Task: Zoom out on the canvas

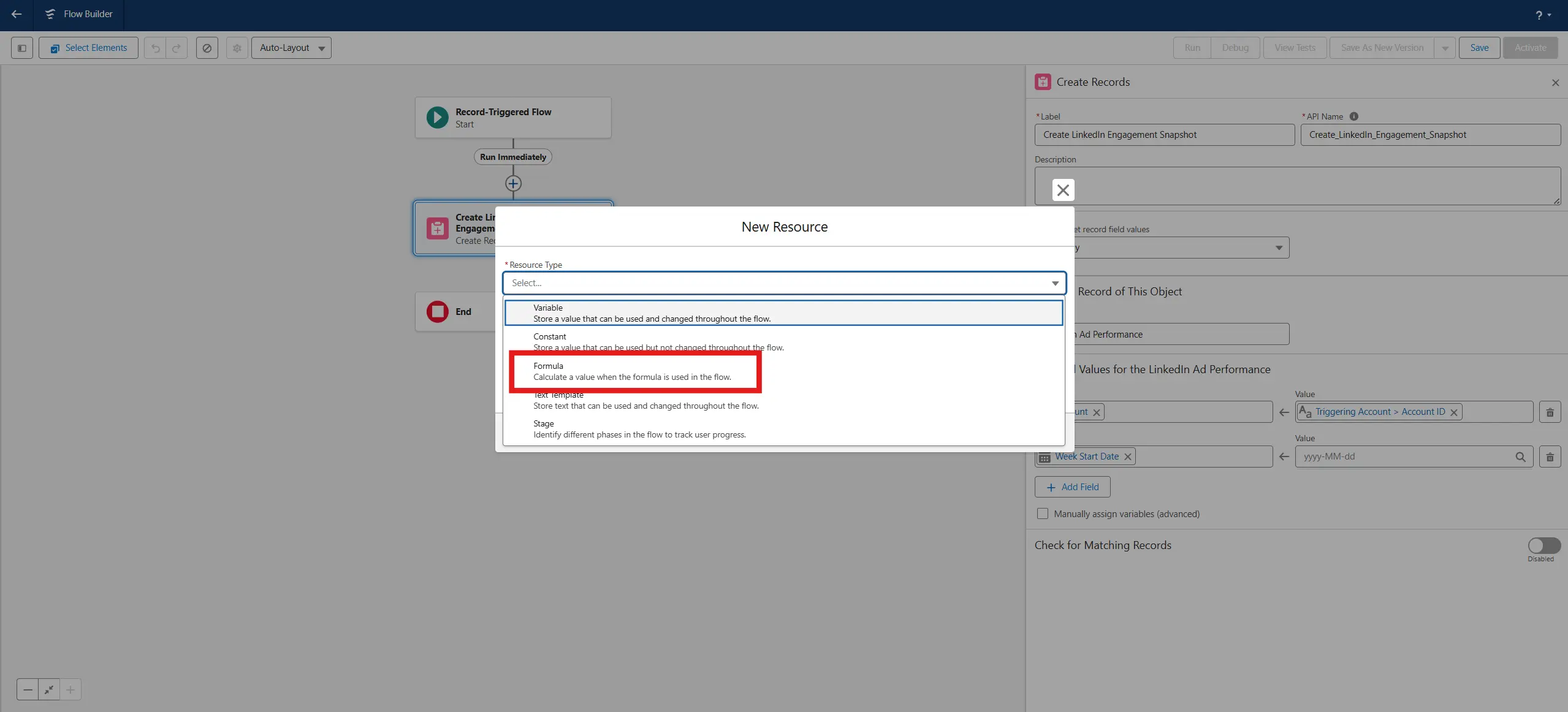Action: pyautogui.click(x=28, y=689)
